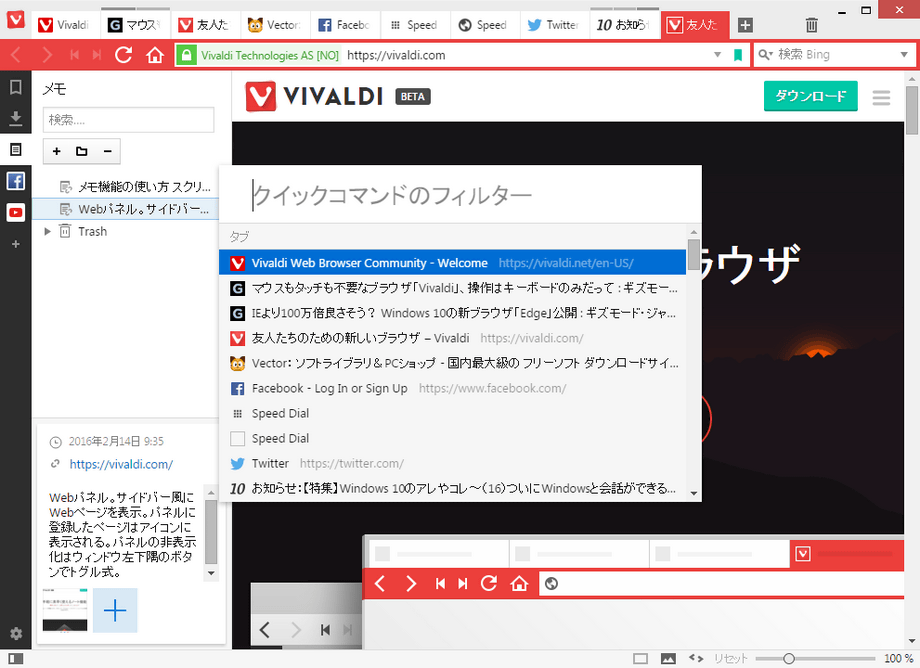The width and height of the screenshot is (920, 668).
Task: Add a new note with plus button
Action: click(x=57, y=151)
